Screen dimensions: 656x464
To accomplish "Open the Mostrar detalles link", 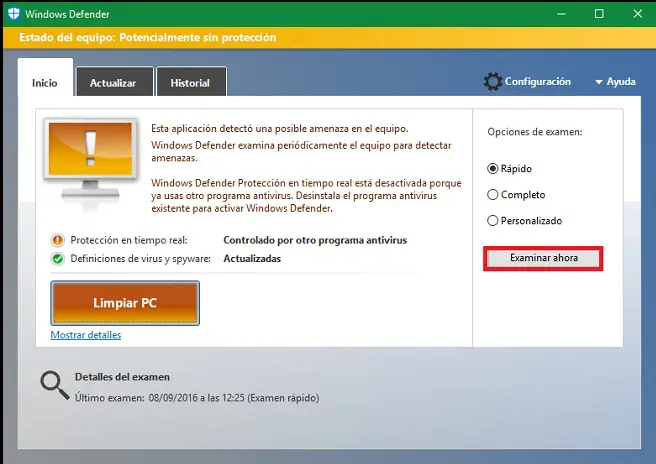I will 86,335.
